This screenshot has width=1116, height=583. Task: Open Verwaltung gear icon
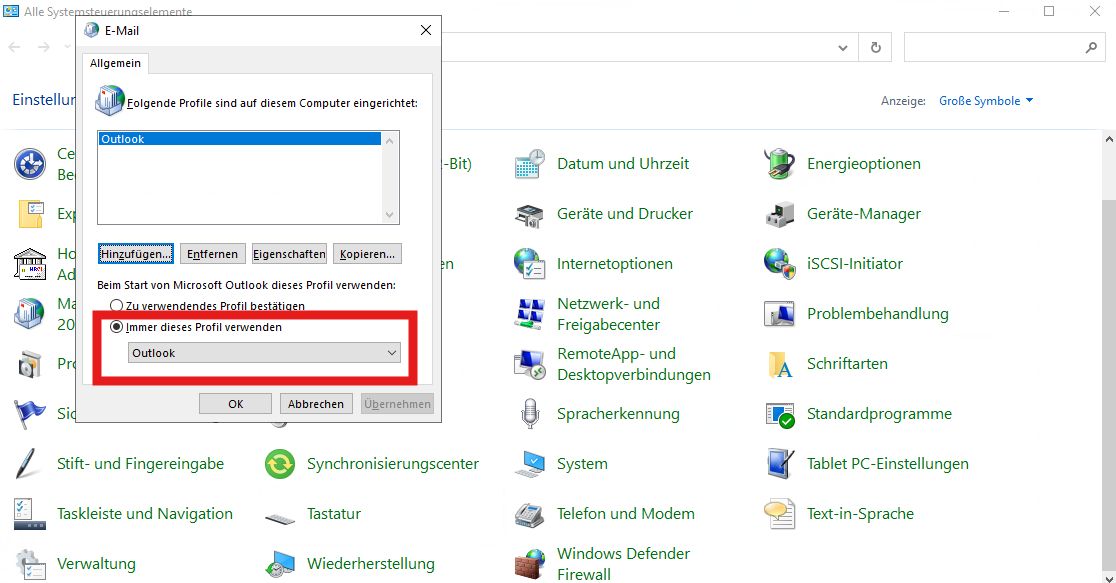tap(29, 564)
